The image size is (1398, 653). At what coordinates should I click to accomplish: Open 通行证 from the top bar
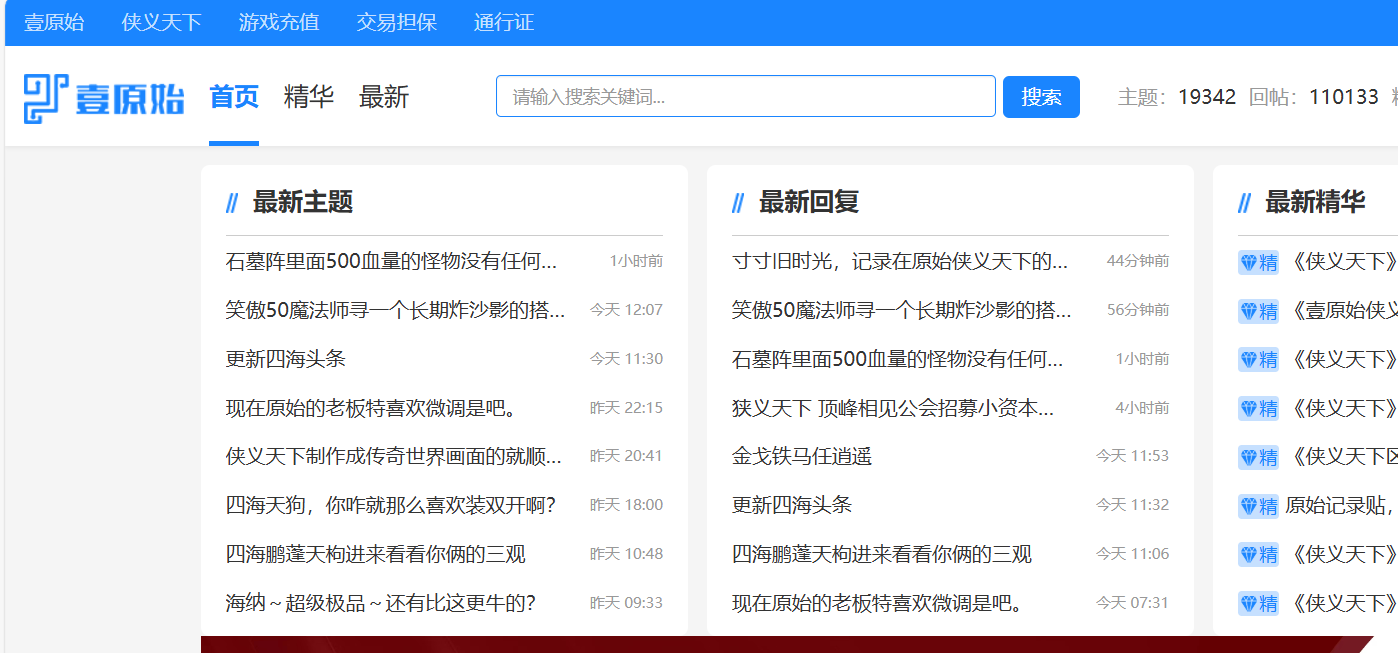(504, 22)
